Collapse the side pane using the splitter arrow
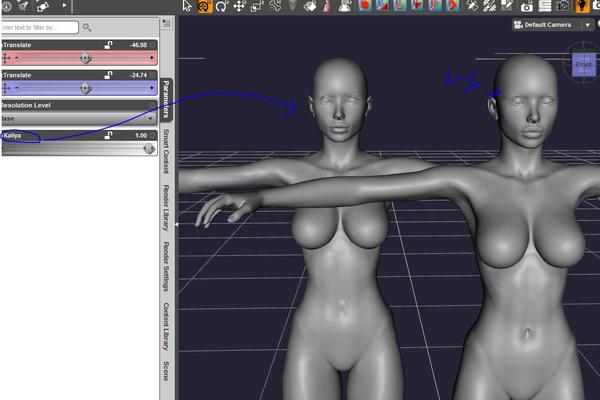This screenshot has height=400, width=600. point(176,224)
